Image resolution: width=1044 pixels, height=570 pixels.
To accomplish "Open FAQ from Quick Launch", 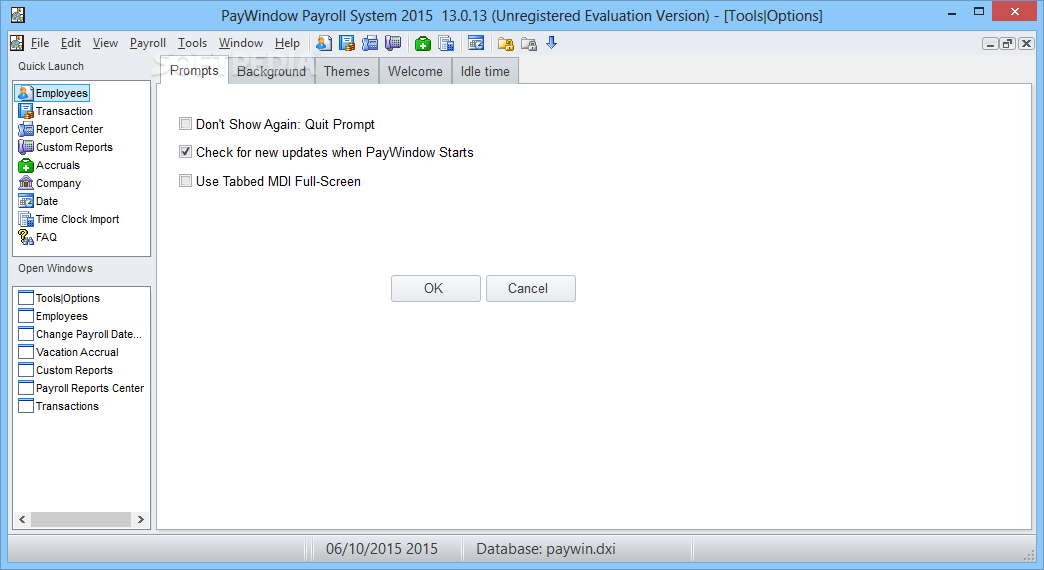I will point(38,237).
